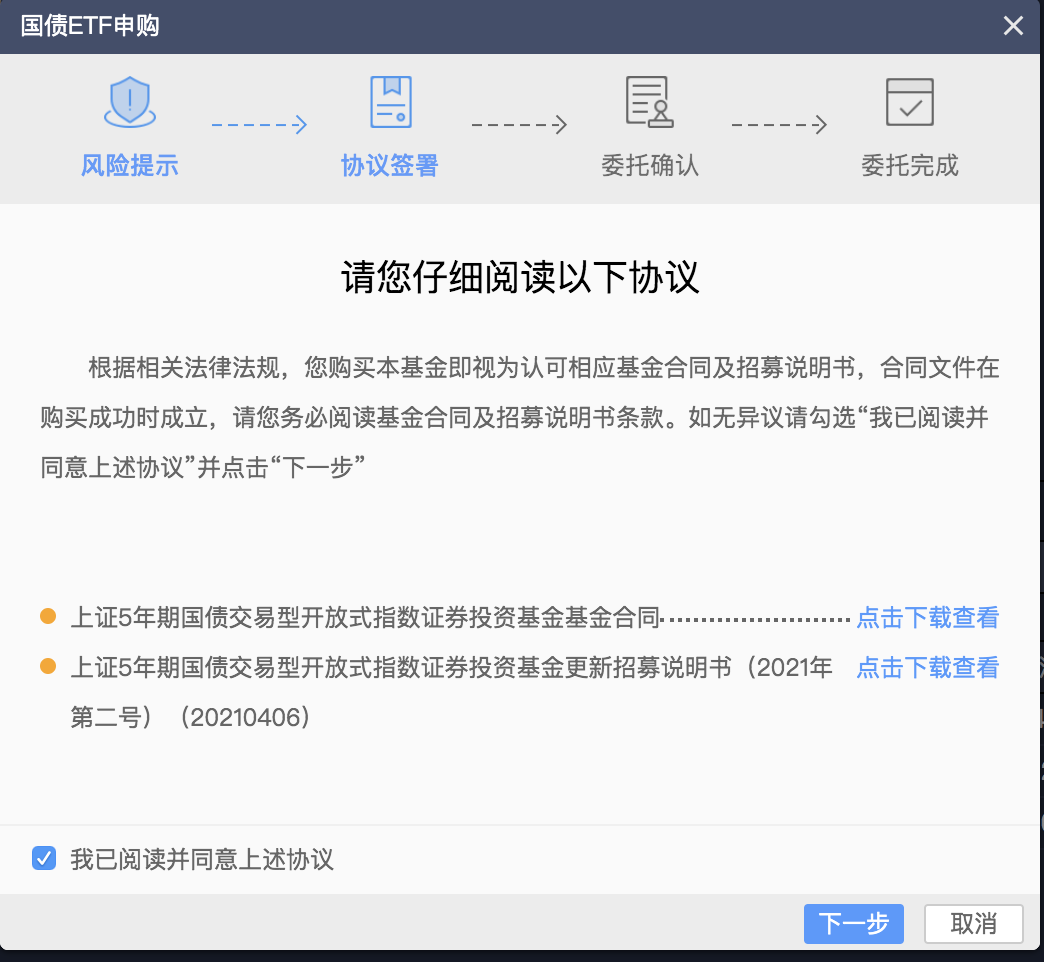Jump to the 委托确认 step label

(649, 165)
